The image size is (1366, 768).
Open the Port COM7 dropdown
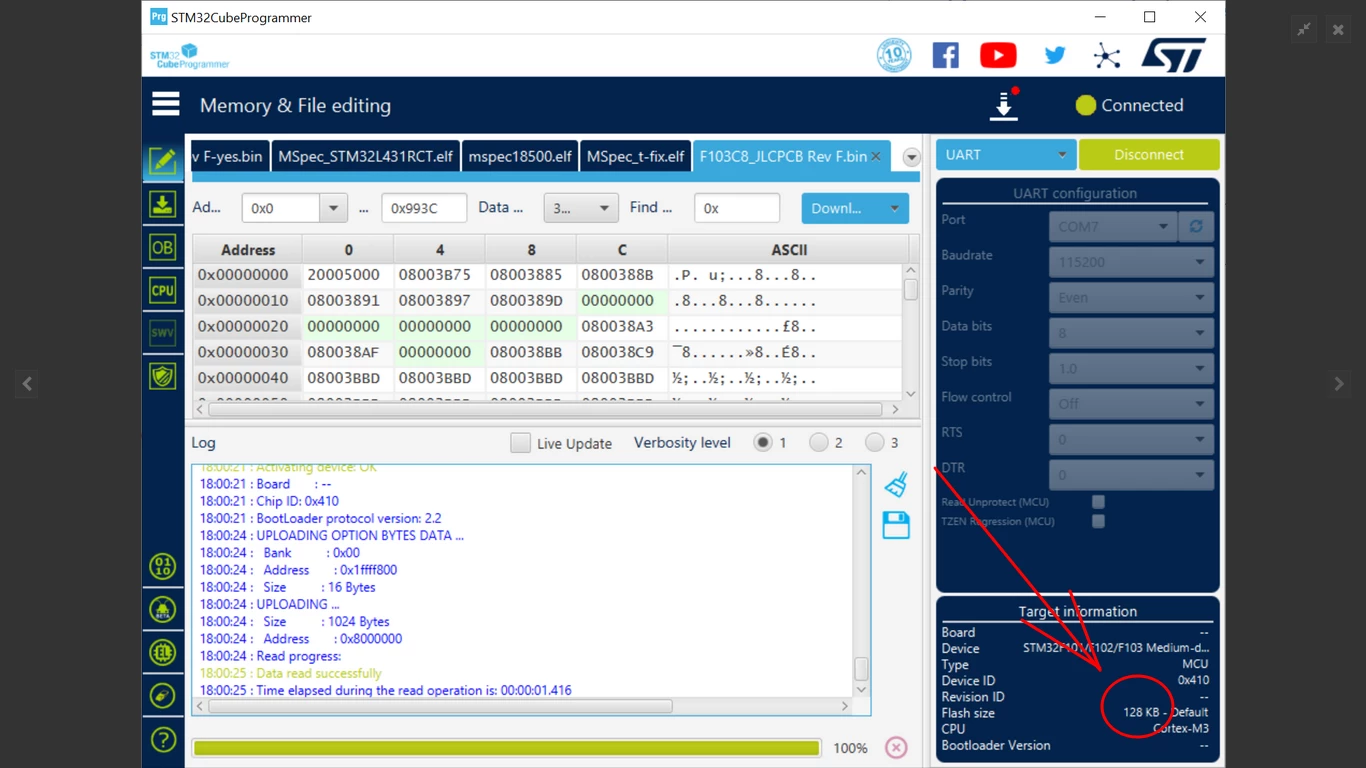[x=1111, y=227]
